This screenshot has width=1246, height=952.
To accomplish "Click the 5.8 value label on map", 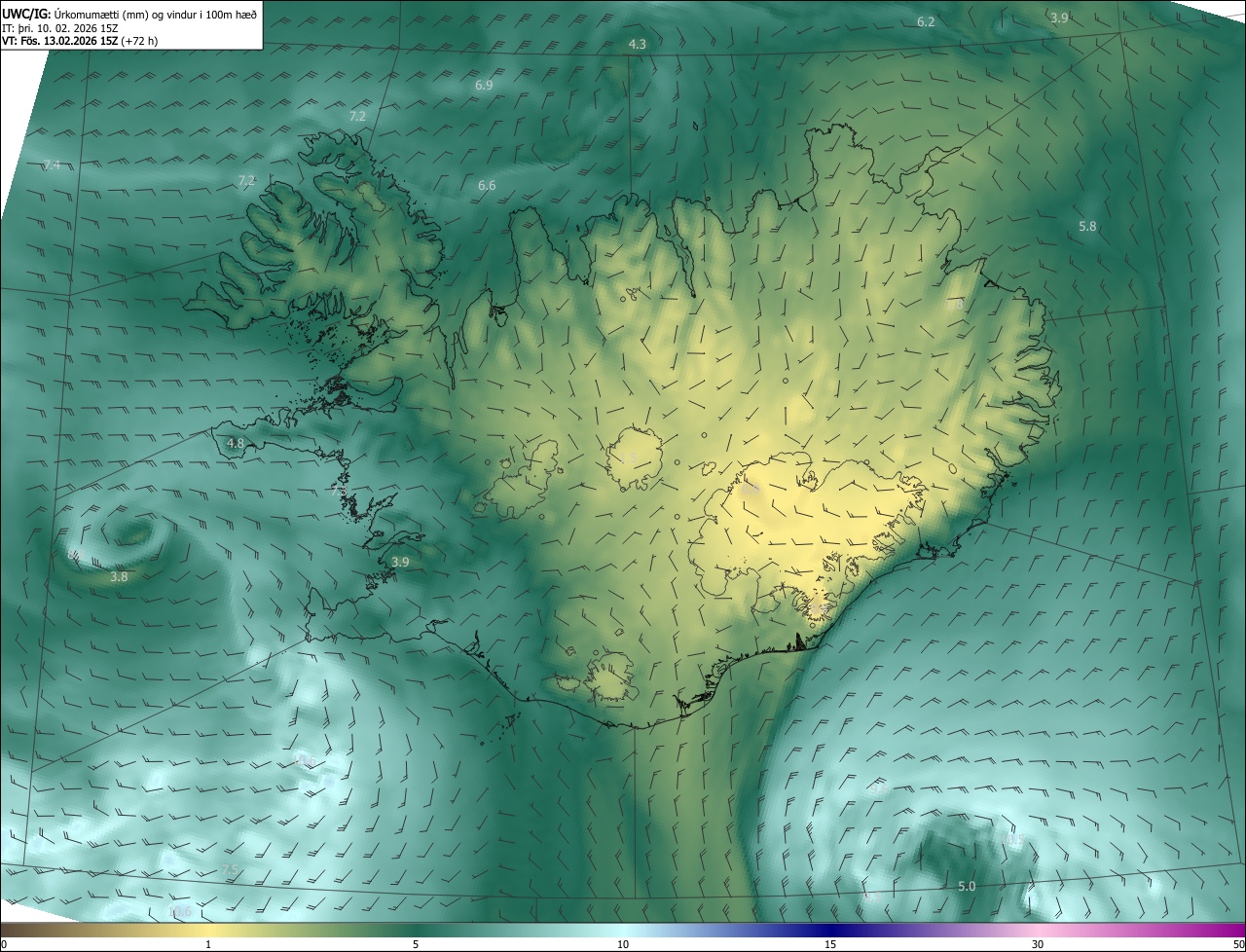I will tap(1087, 226).
